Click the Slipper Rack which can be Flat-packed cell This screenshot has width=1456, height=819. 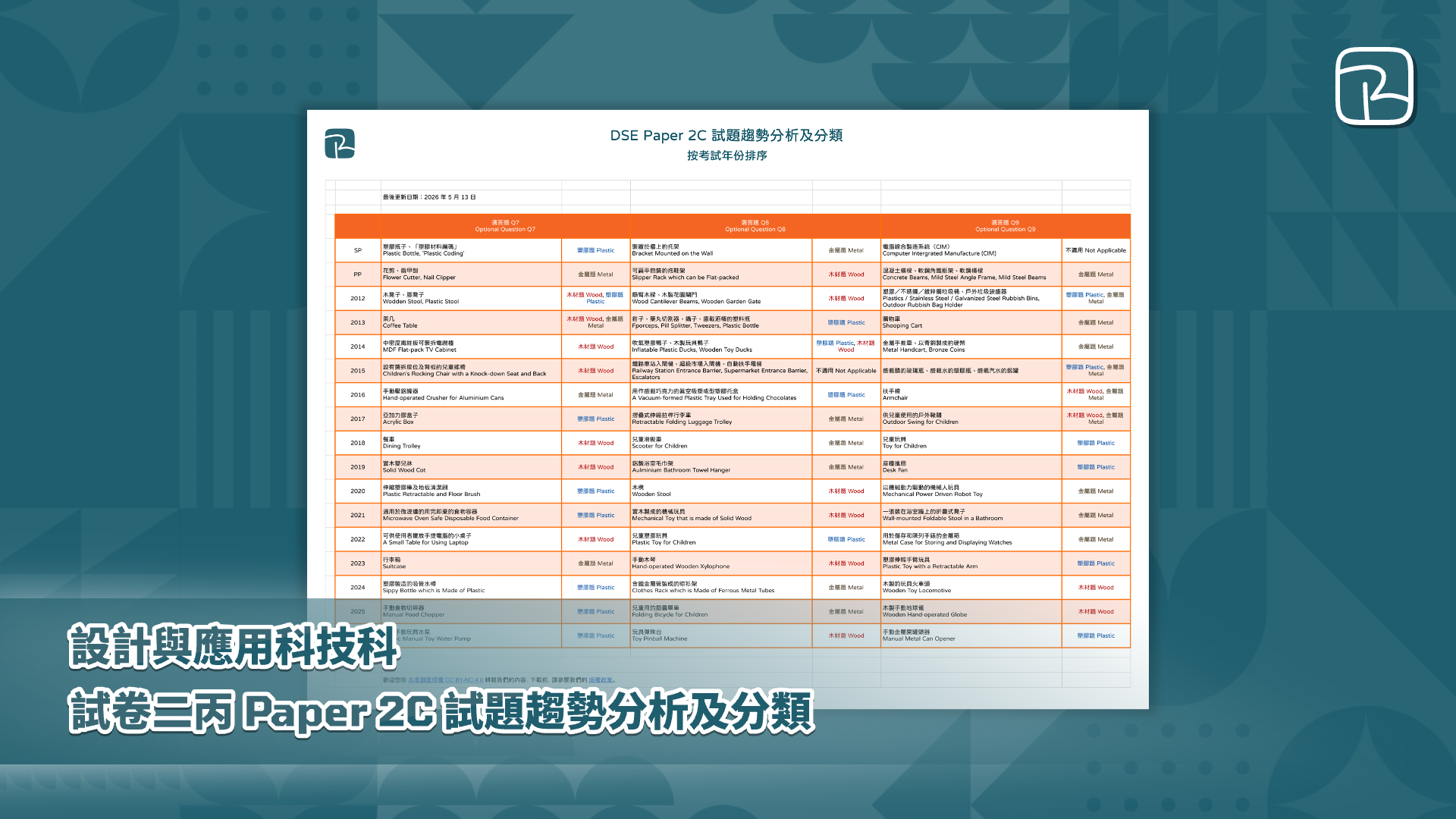point(721,275)
